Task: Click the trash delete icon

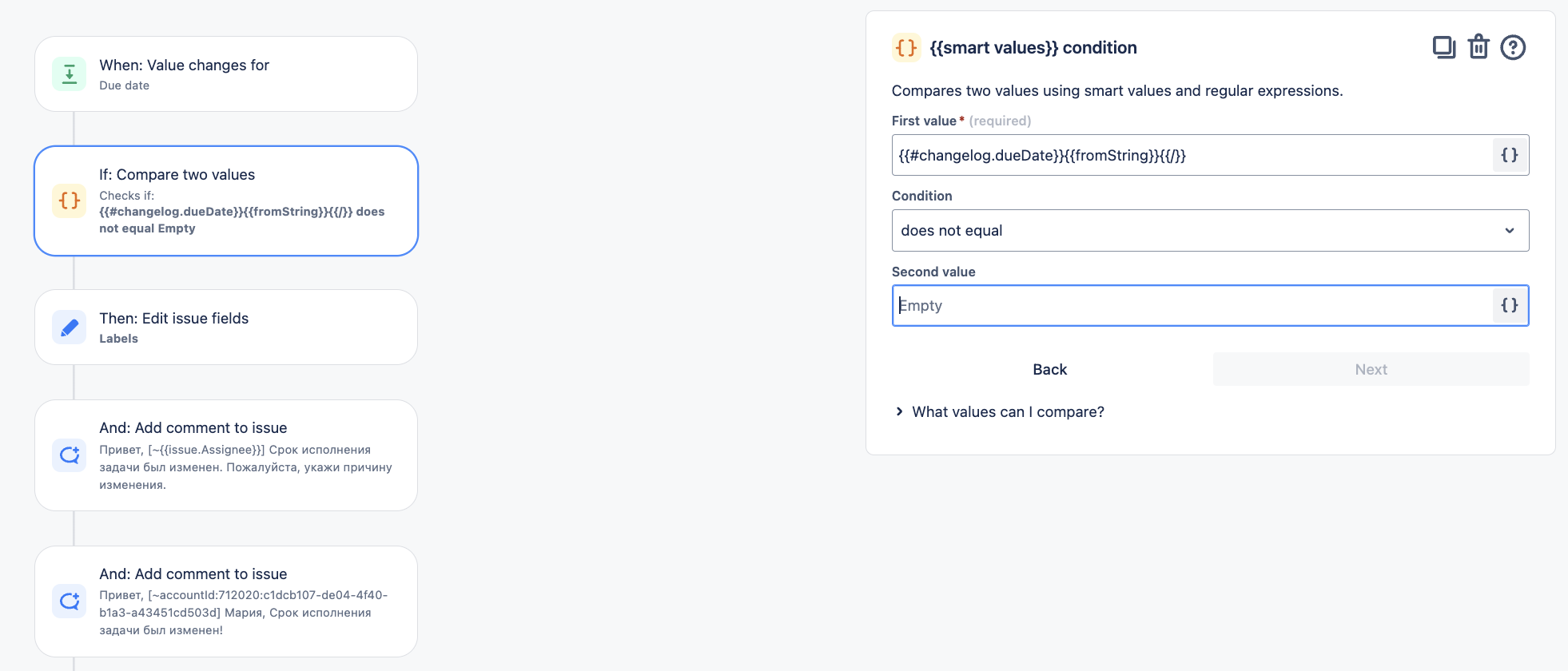Action: point(1478,47)
